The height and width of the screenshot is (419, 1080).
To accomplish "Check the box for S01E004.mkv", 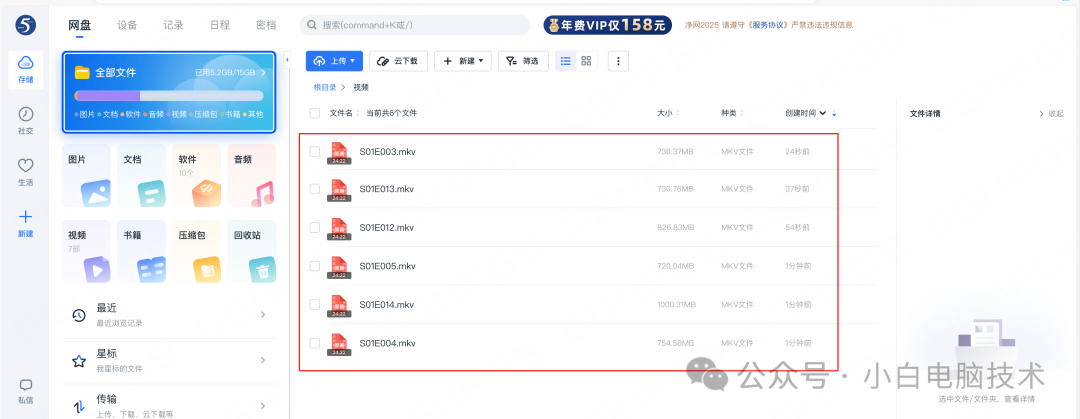I will click(x=315, y=343).
